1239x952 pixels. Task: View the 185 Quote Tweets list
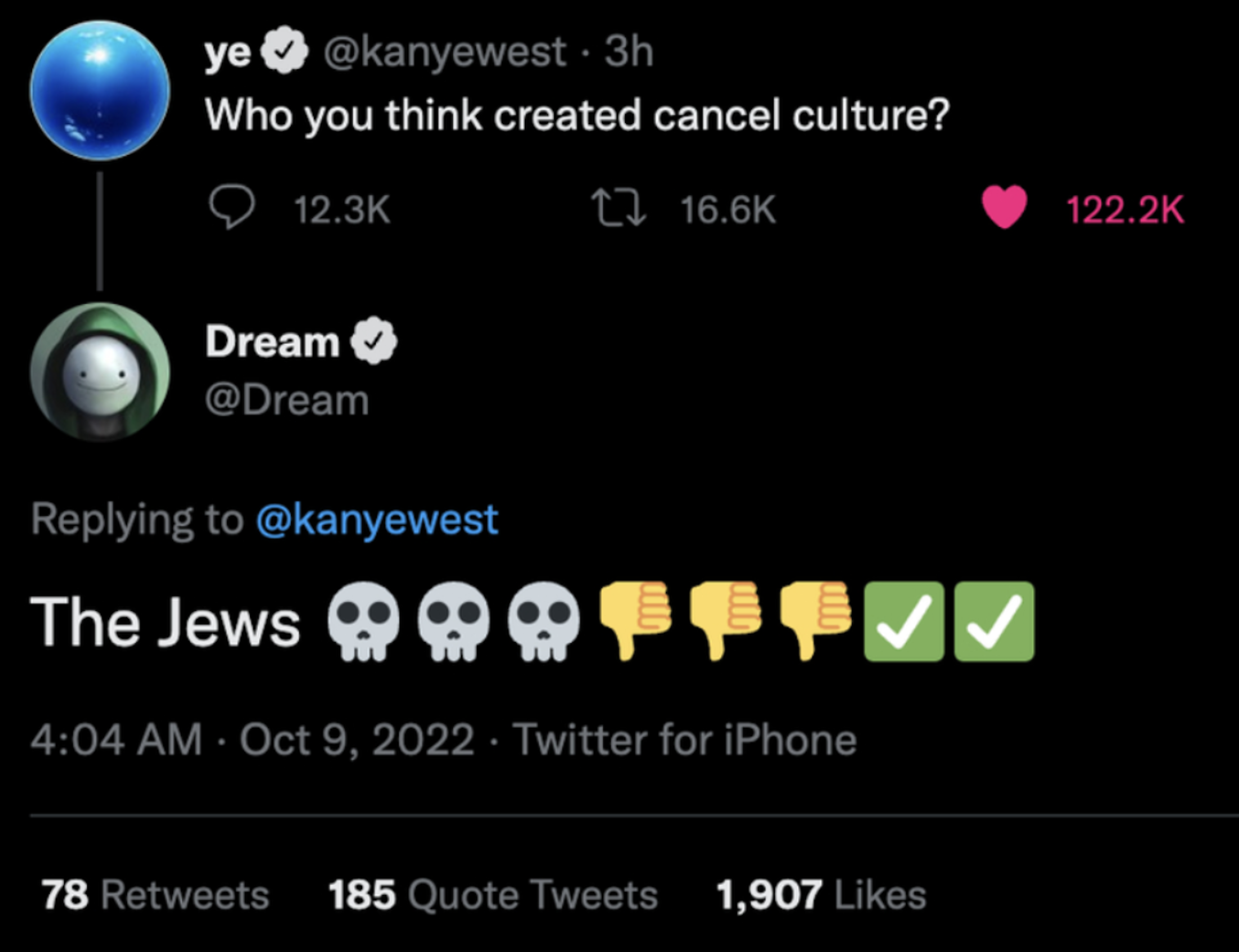(493, 895)
